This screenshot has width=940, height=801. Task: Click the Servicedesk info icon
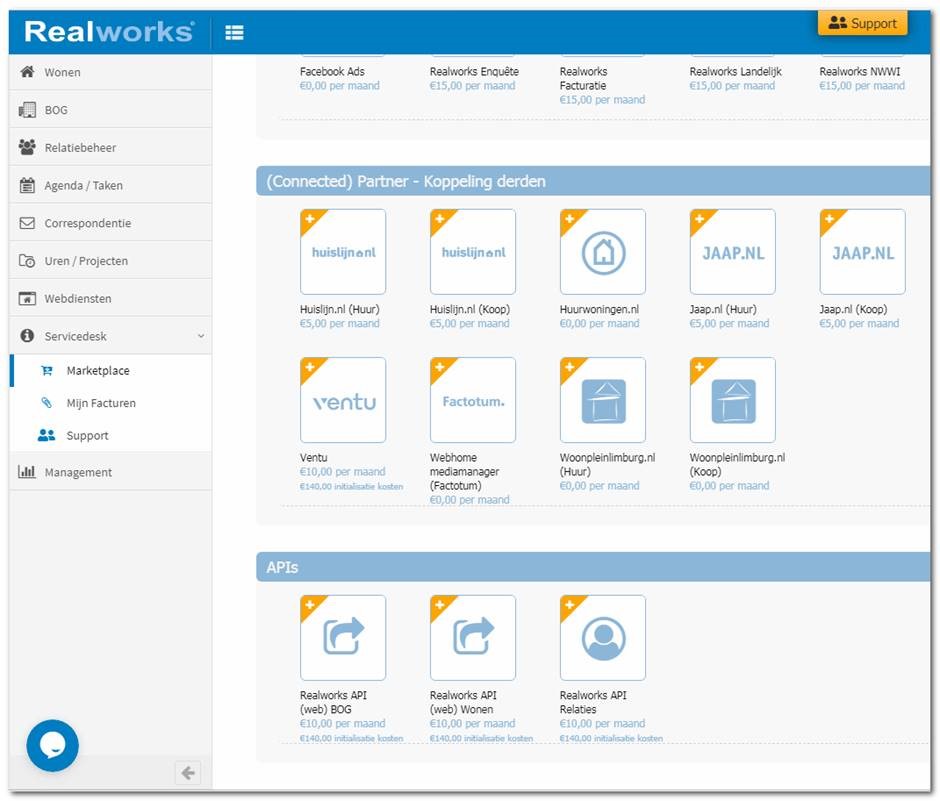click(27, 336)
